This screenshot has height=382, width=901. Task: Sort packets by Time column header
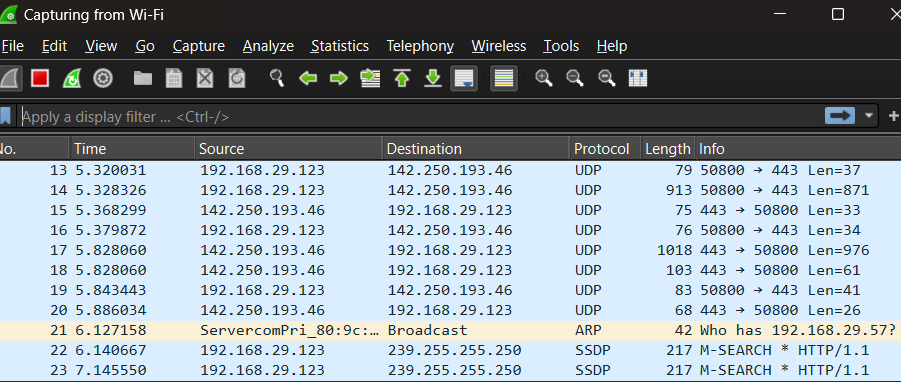click(x=132, y=149)
